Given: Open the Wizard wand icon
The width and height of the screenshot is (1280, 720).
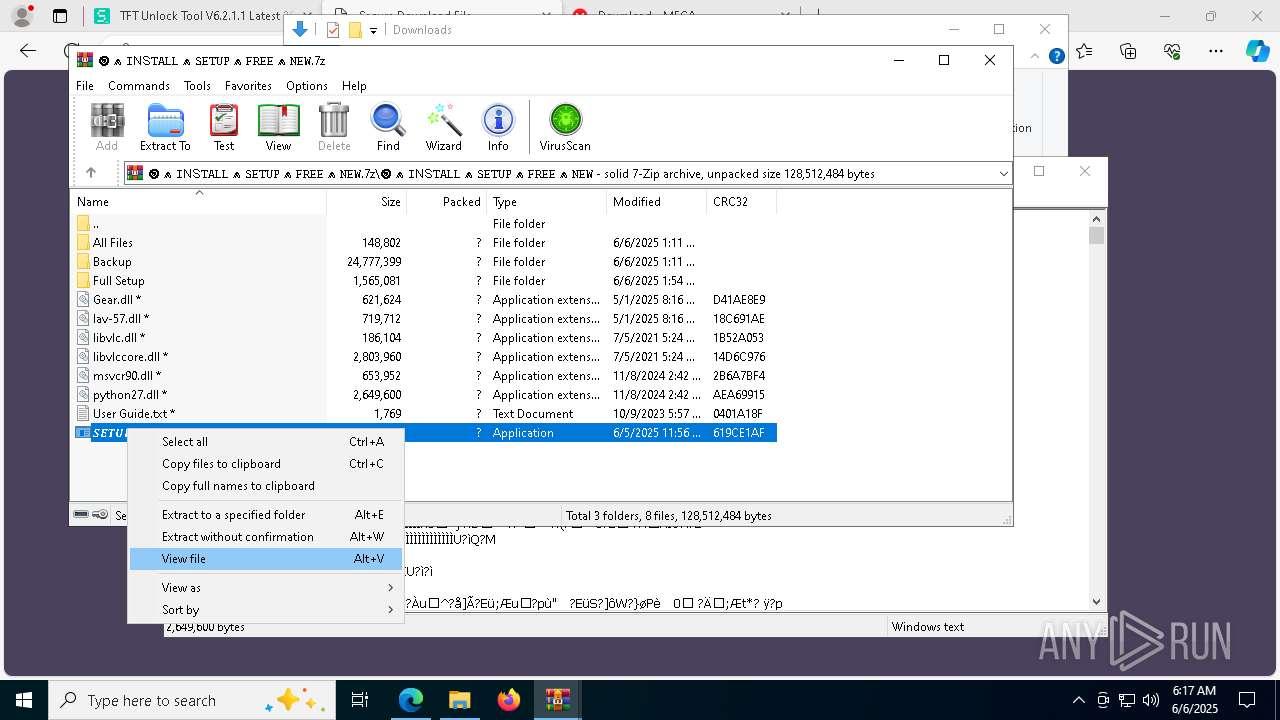Looking at the screenshot, I should (444, 127).
